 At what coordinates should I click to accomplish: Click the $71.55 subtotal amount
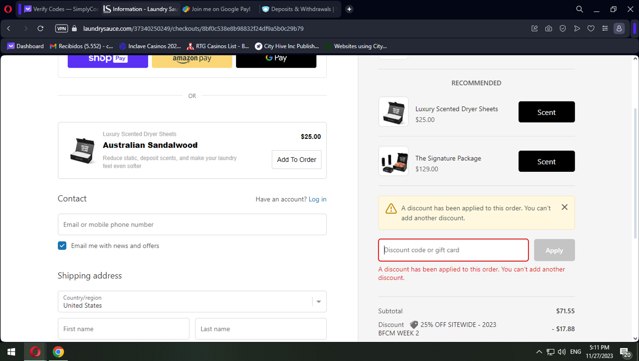[x=565, y=311]
